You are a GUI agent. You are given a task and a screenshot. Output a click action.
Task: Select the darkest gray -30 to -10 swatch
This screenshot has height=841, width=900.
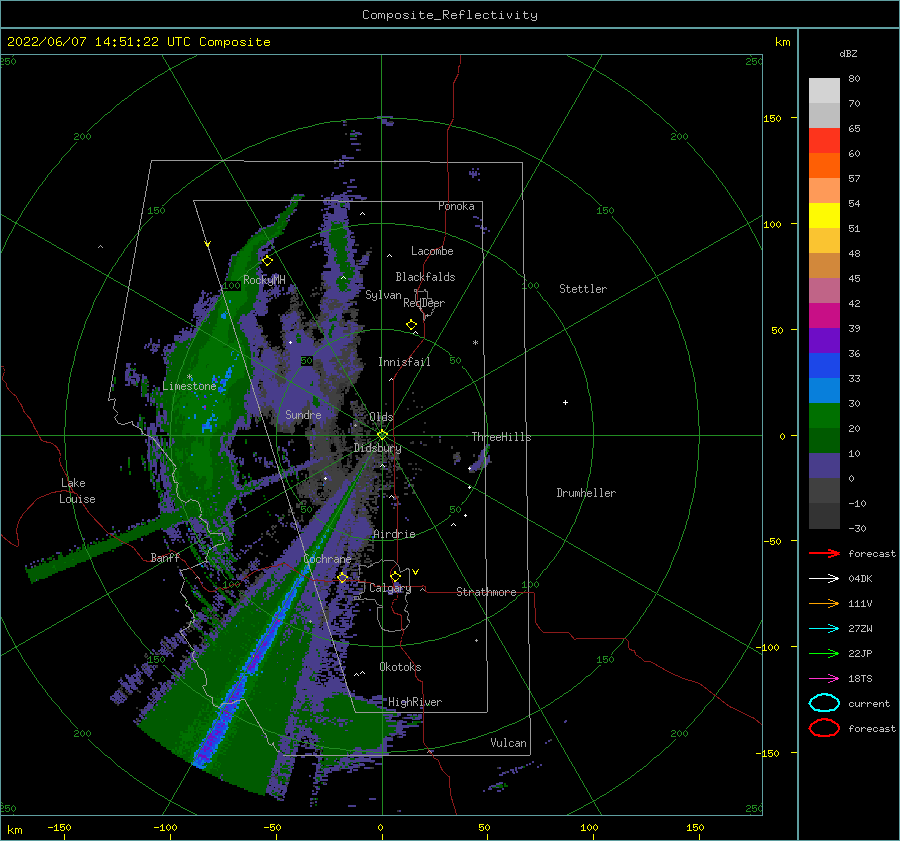(x=824, y=516)
